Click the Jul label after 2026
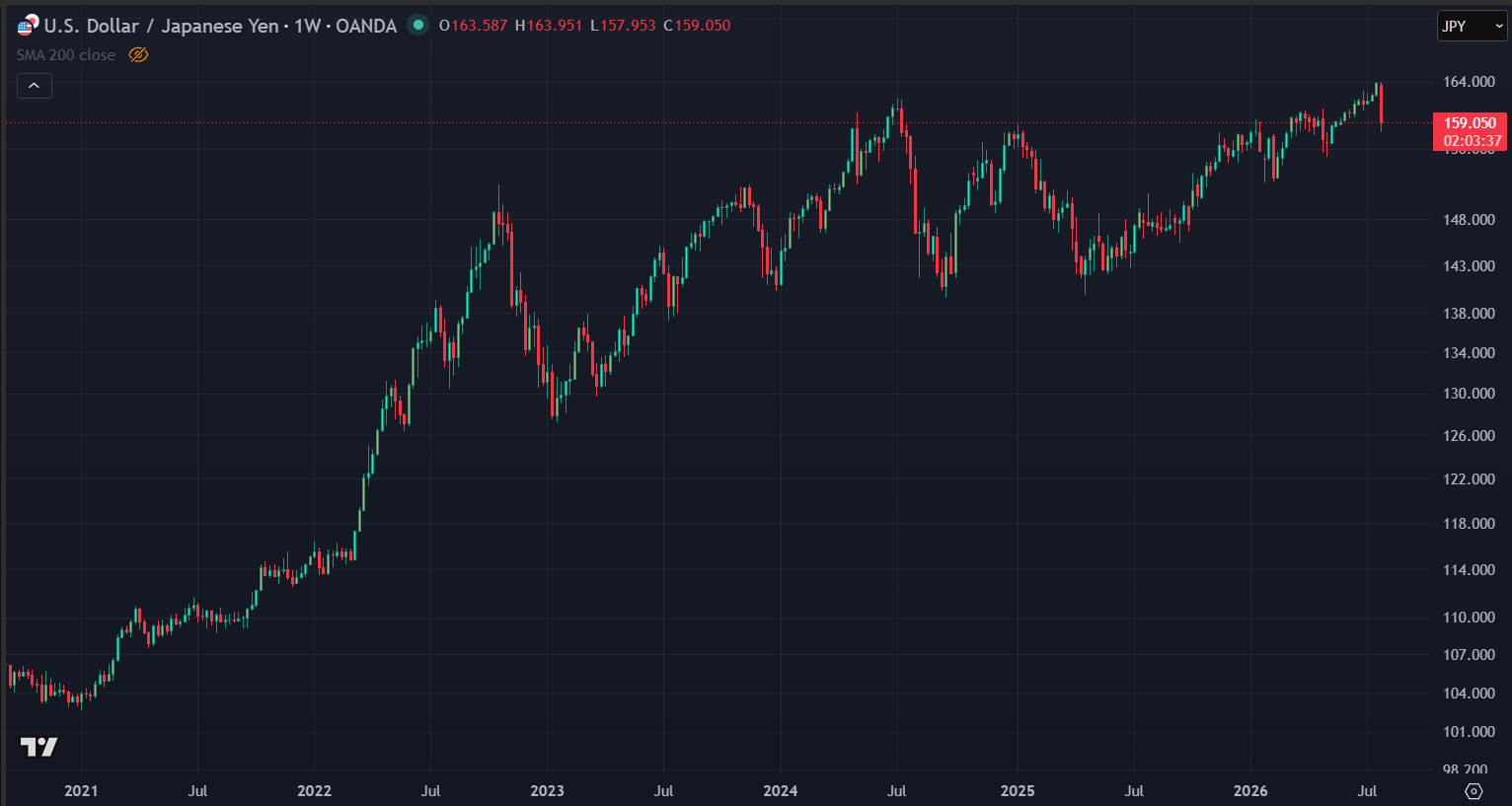The height and width of the screenshot is (806, 1512). click(1367, 791)
